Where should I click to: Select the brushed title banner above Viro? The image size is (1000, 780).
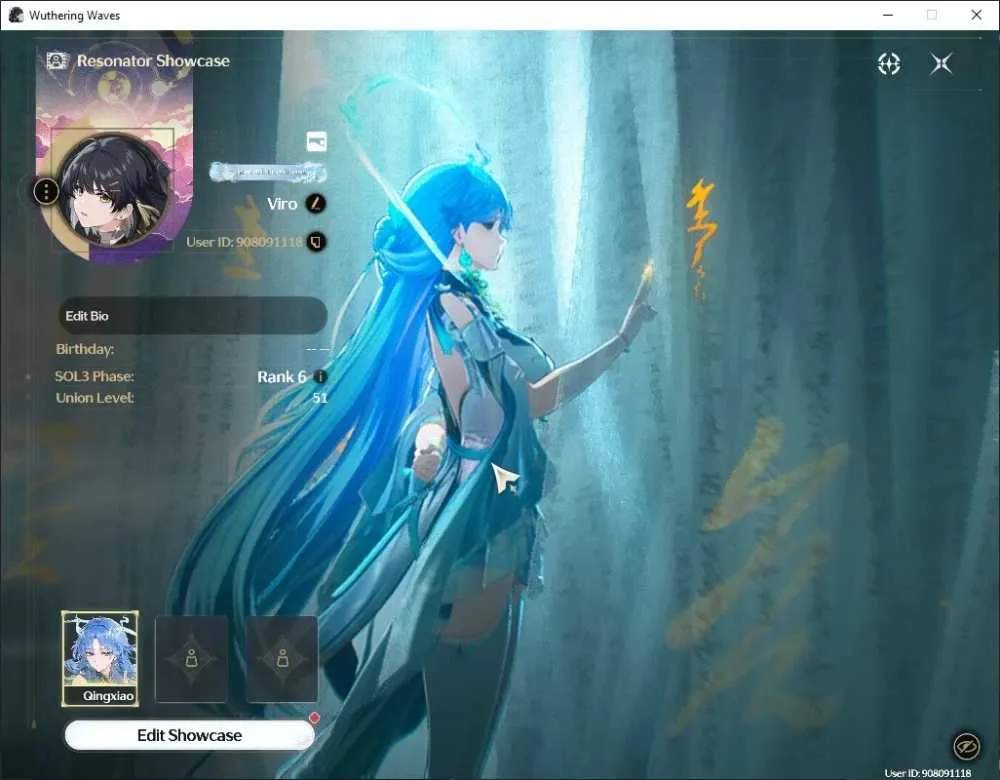click(268, 172)
